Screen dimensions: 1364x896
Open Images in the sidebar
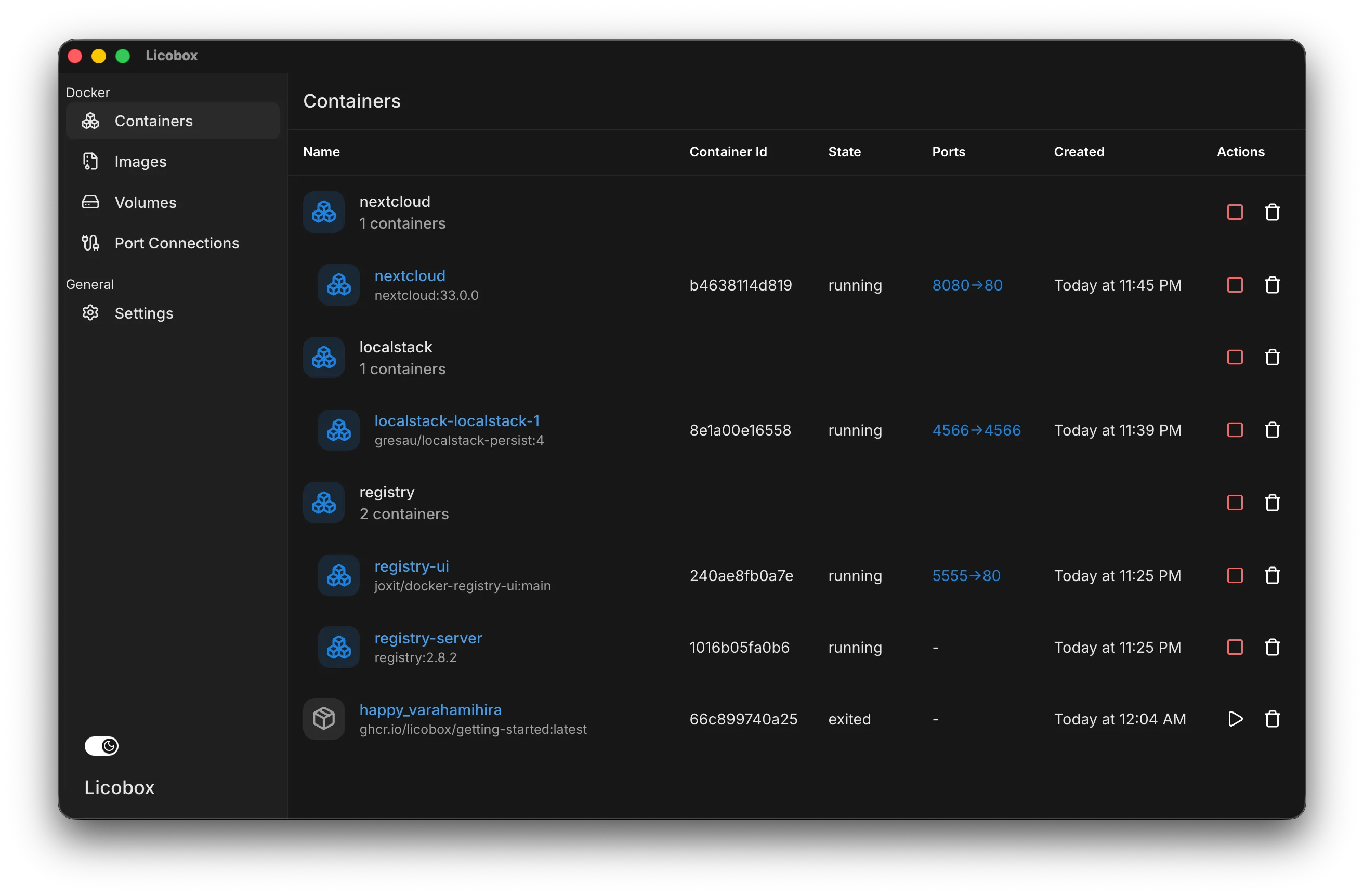[x=140, y=162]
